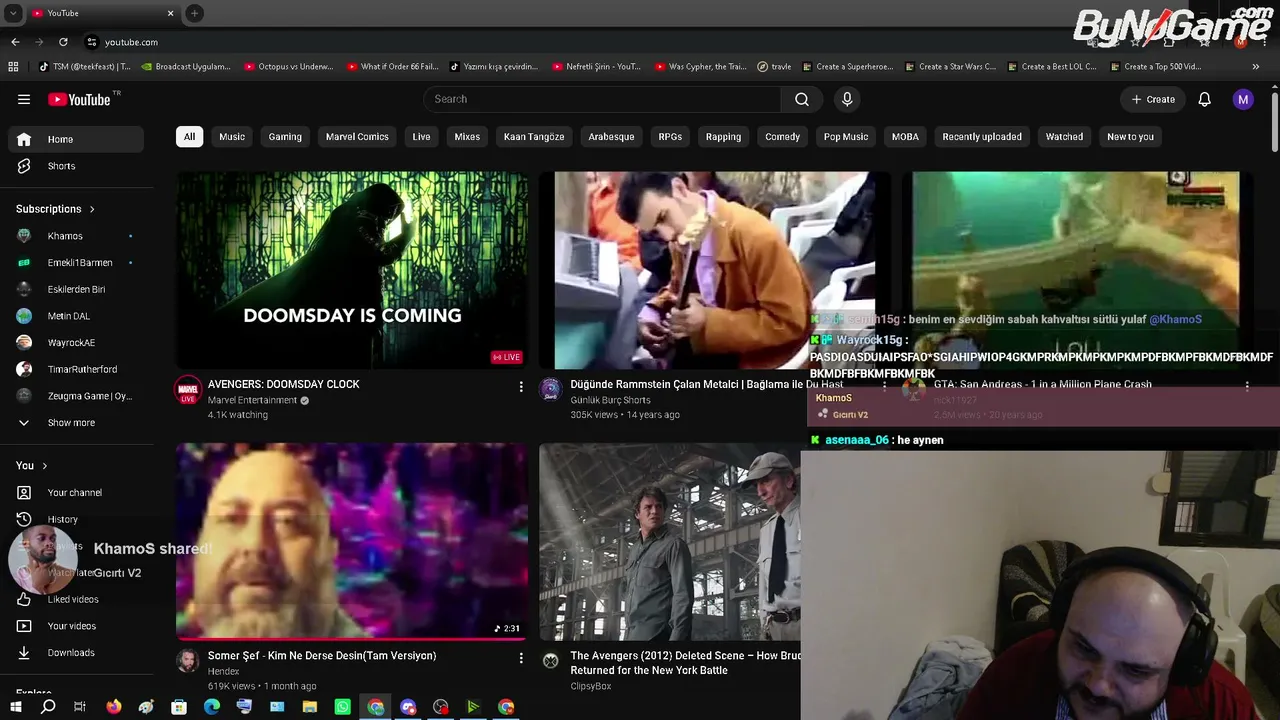Screen dimensions: 1280x720
Task: Open Khamos subscription channel
Action: coord(76,236)
